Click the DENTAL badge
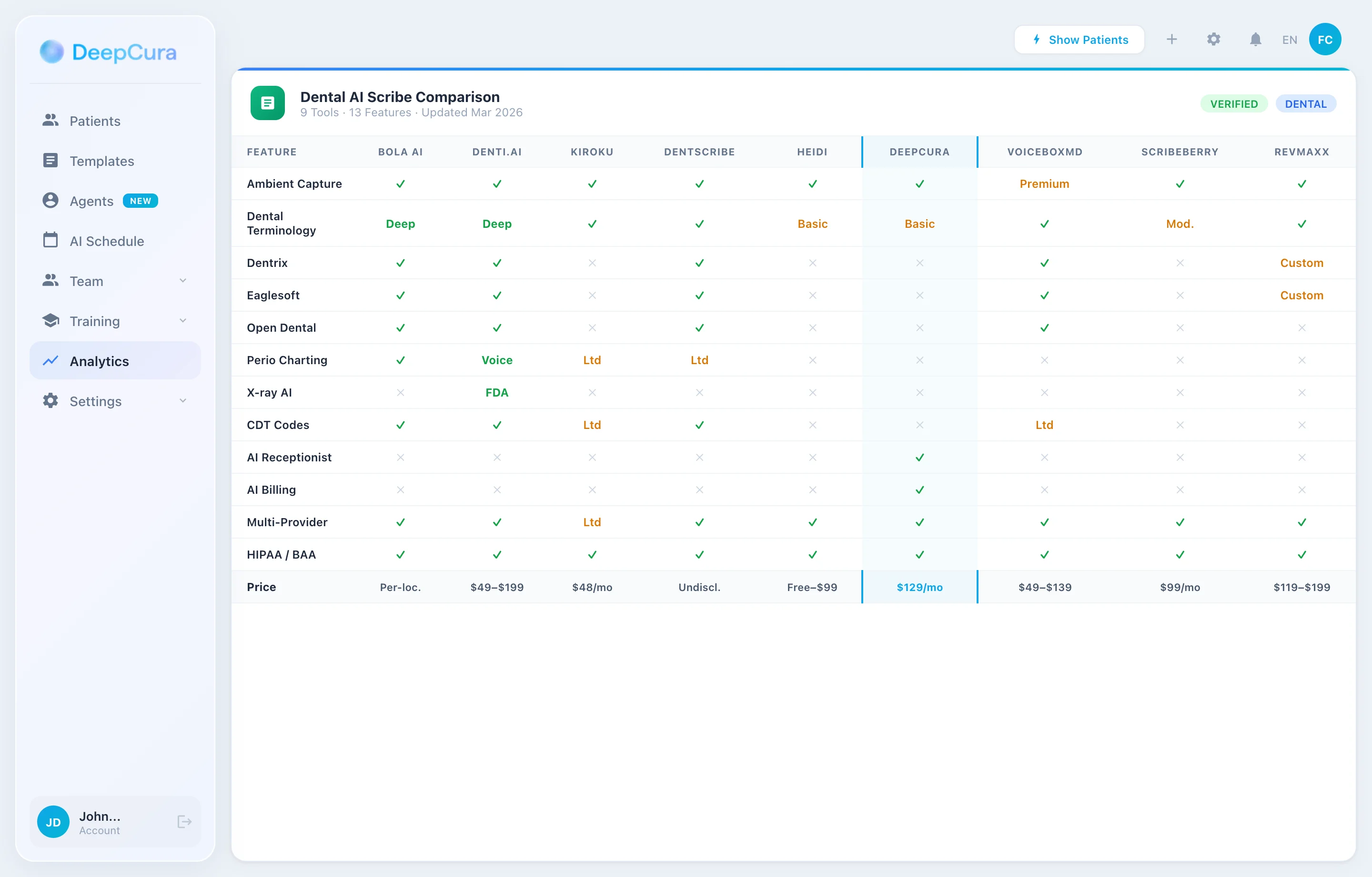This screenshot has width=1372, height=877. [1306, 103]
